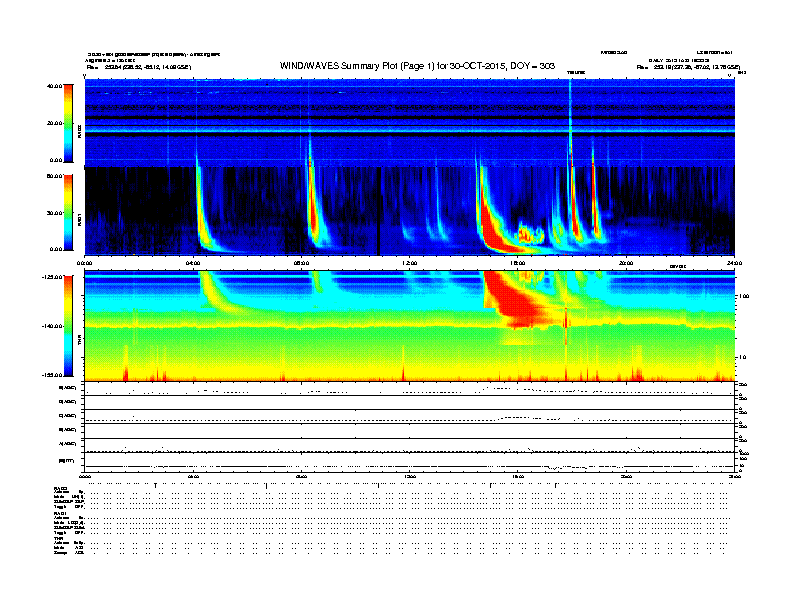Click the -155.00 label on TNR scale
The image size is (792, 612).
coord(53,375)
